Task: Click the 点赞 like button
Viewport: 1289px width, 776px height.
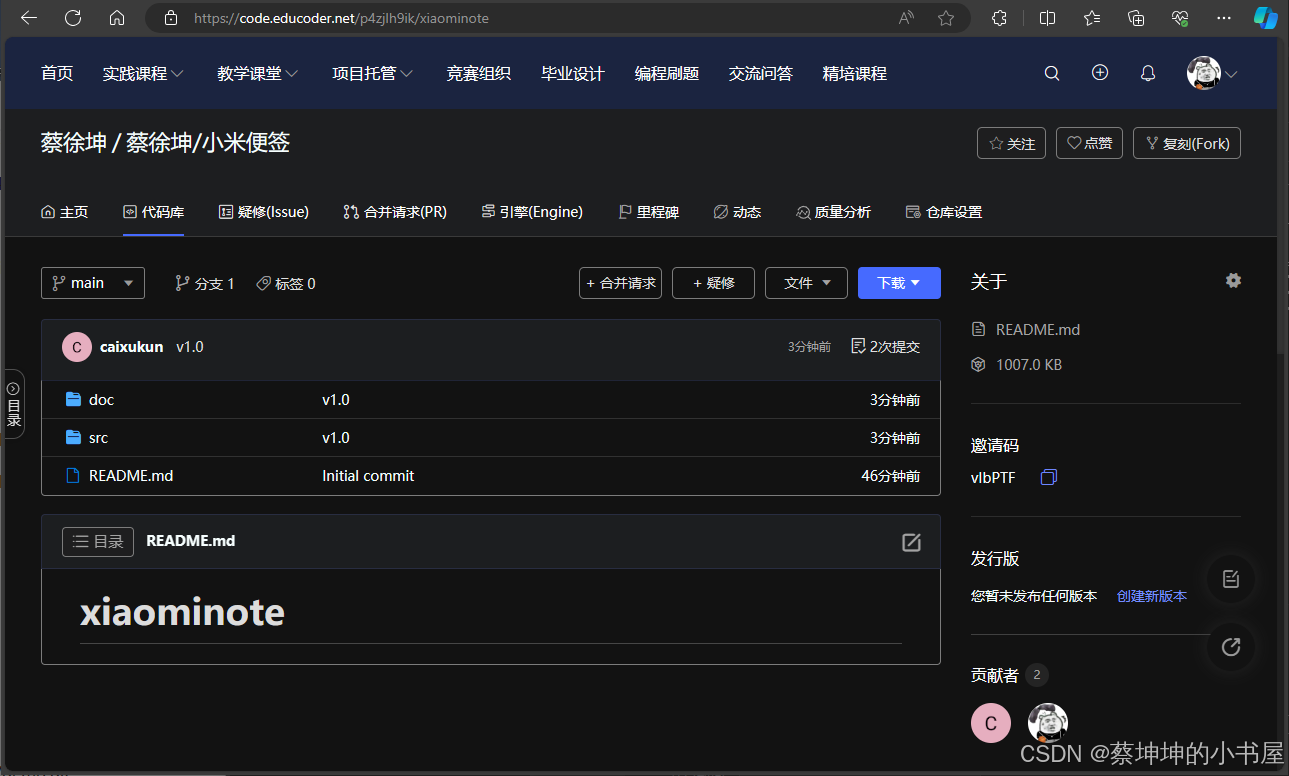Action: [x=1090, y=143]
